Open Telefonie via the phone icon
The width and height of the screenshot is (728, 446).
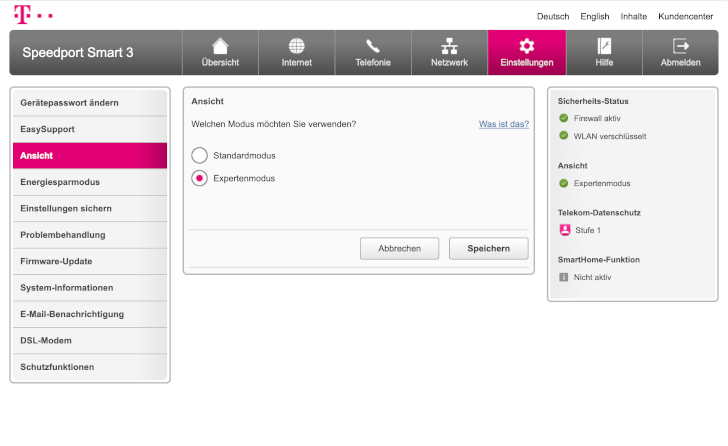[x=373, y=46]
